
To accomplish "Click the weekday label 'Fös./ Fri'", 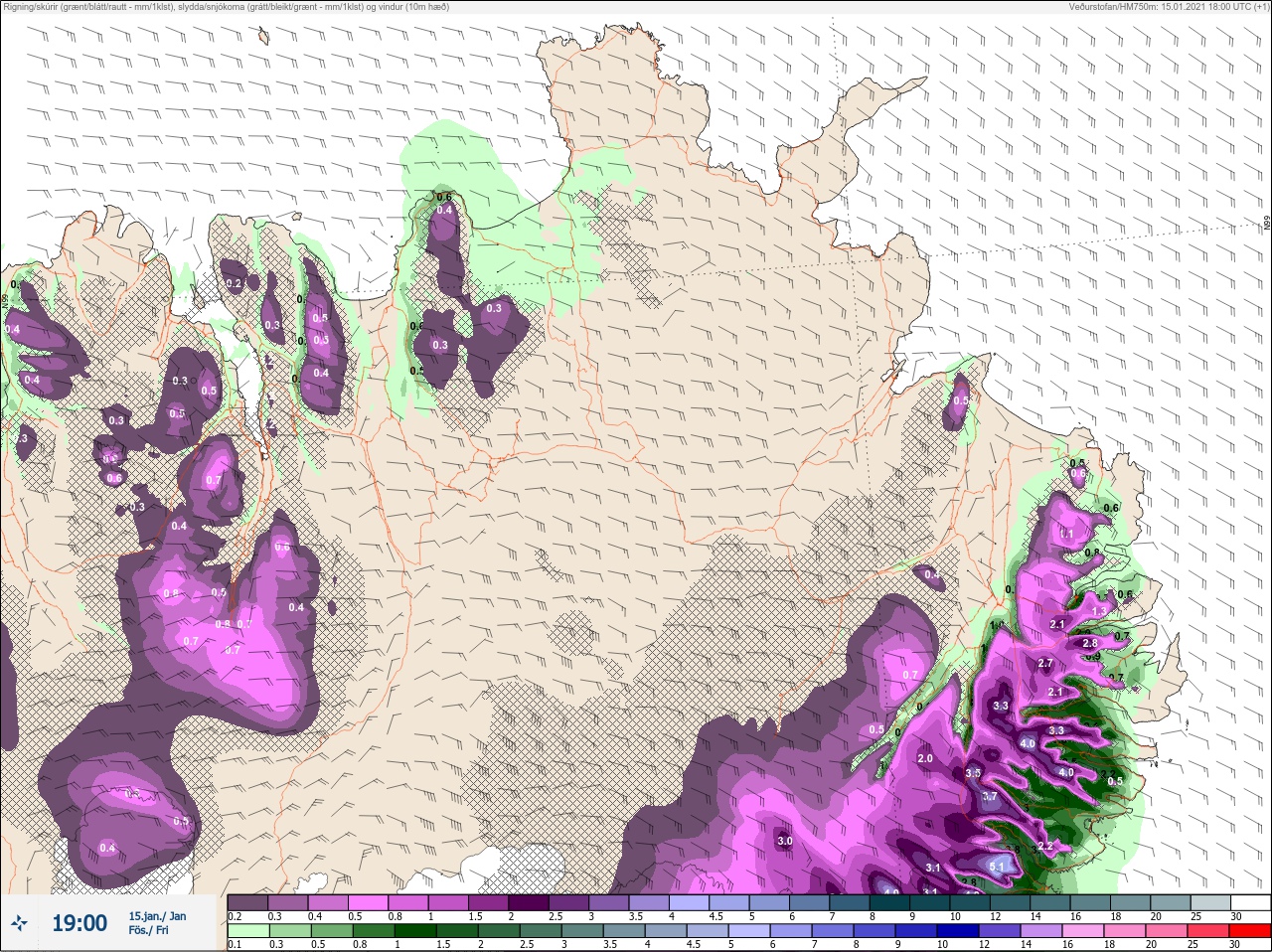I will pyautogui.click(x=149, y=932).
